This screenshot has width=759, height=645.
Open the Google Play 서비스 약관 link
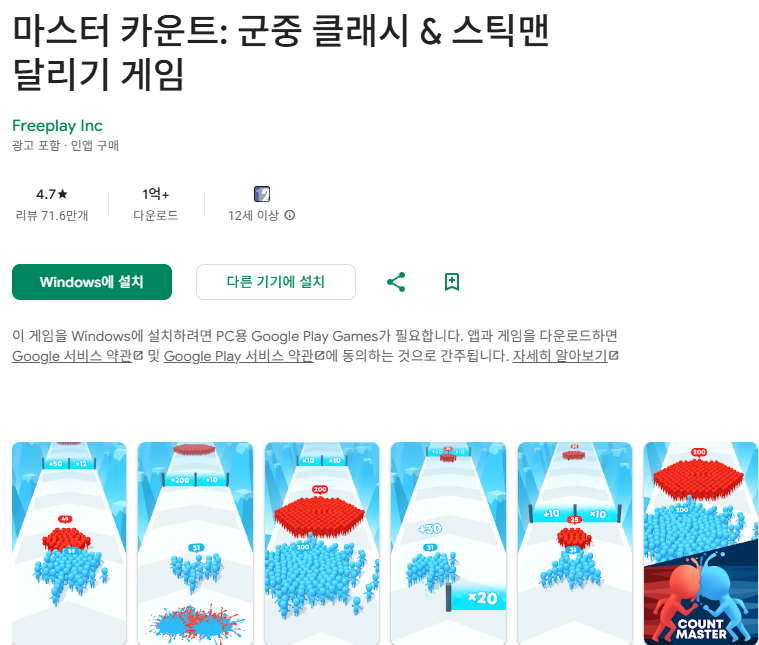(x=239, y=356)
